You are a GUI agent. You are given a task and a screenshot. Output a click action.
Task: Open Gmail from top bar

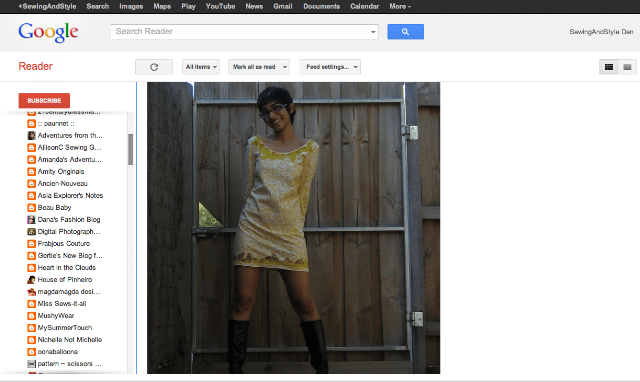283,7
